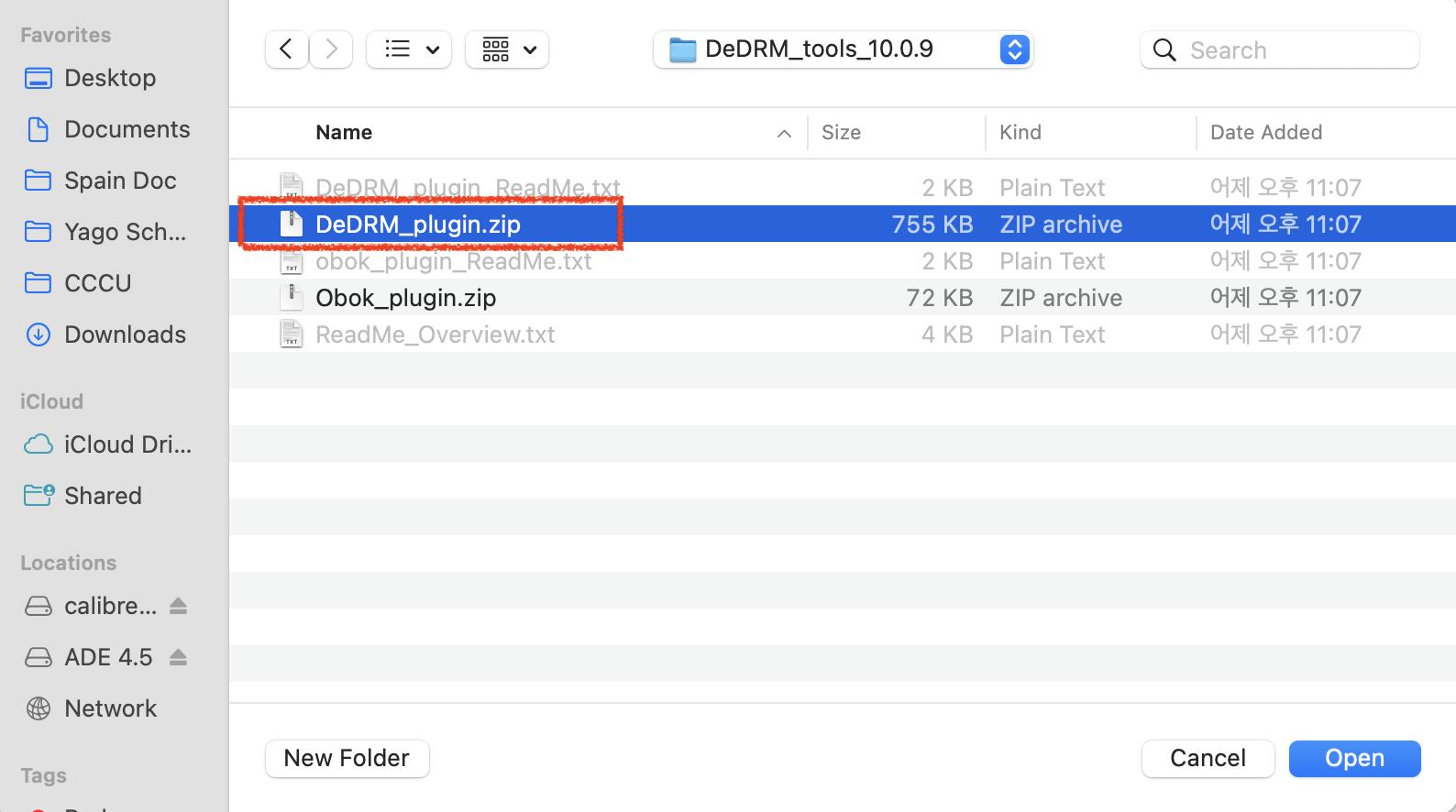
Task: Click the ADE 4.5 drive icon
Action: (39, 657)
